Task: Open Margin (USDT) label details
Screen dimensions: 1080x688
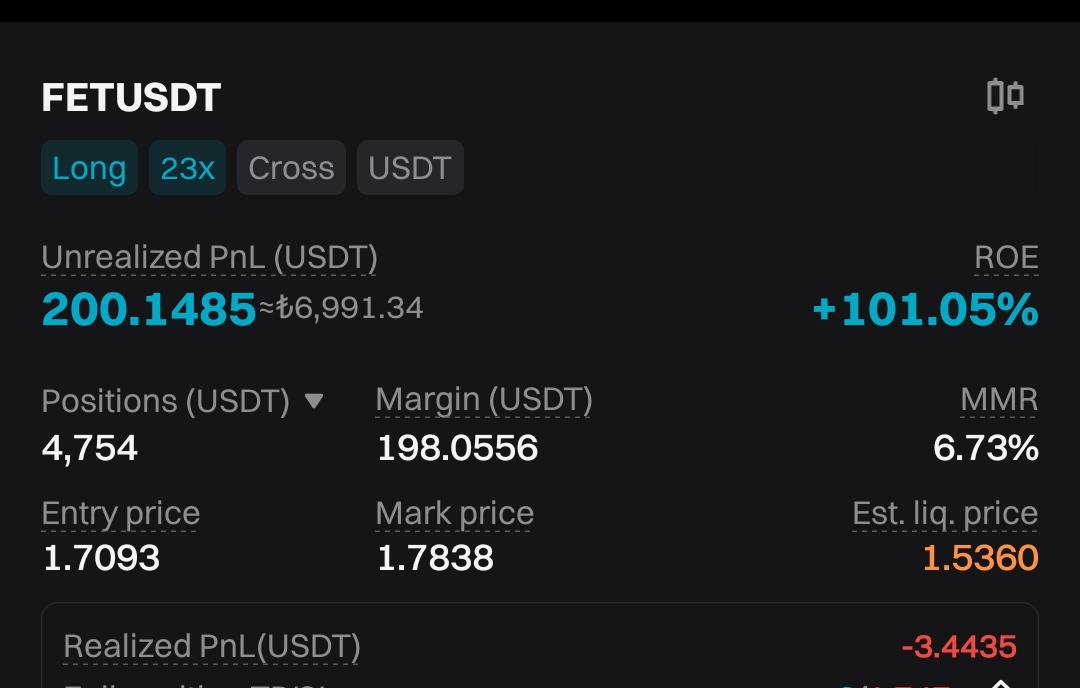Action: click(x=484, y=400)
